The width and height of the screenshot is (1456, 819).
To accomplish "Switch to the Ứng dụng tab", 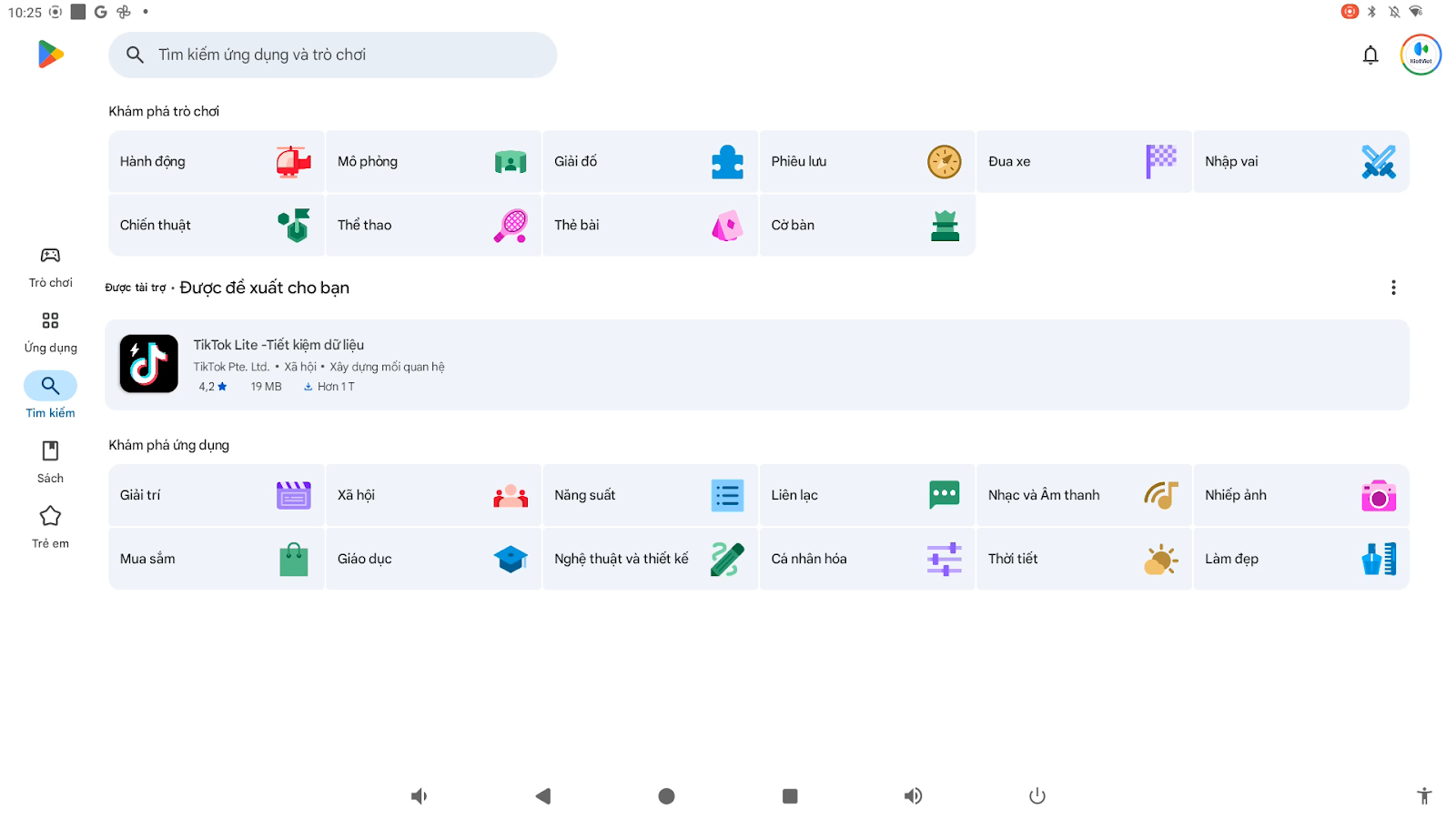I will coord(50,332).
